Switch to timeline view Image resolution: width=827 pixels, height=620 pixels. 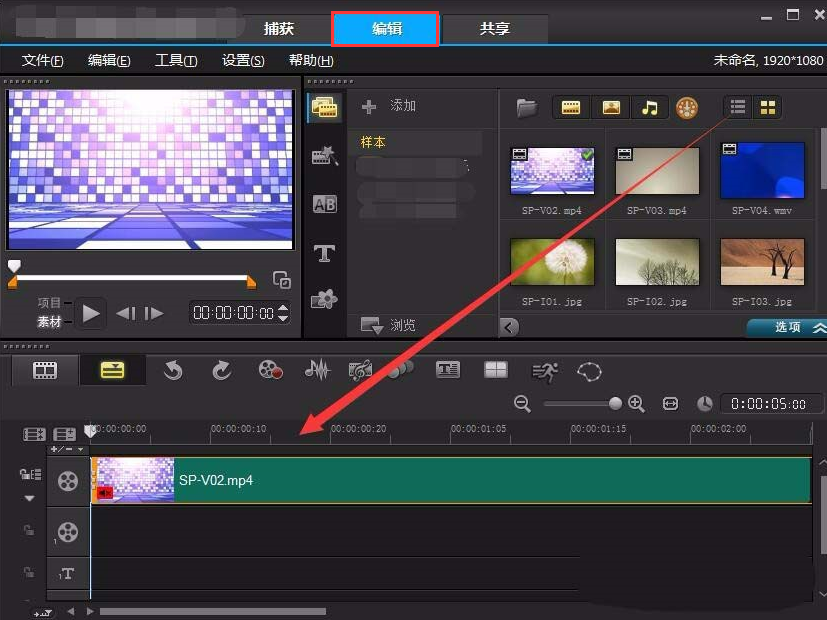112,371
